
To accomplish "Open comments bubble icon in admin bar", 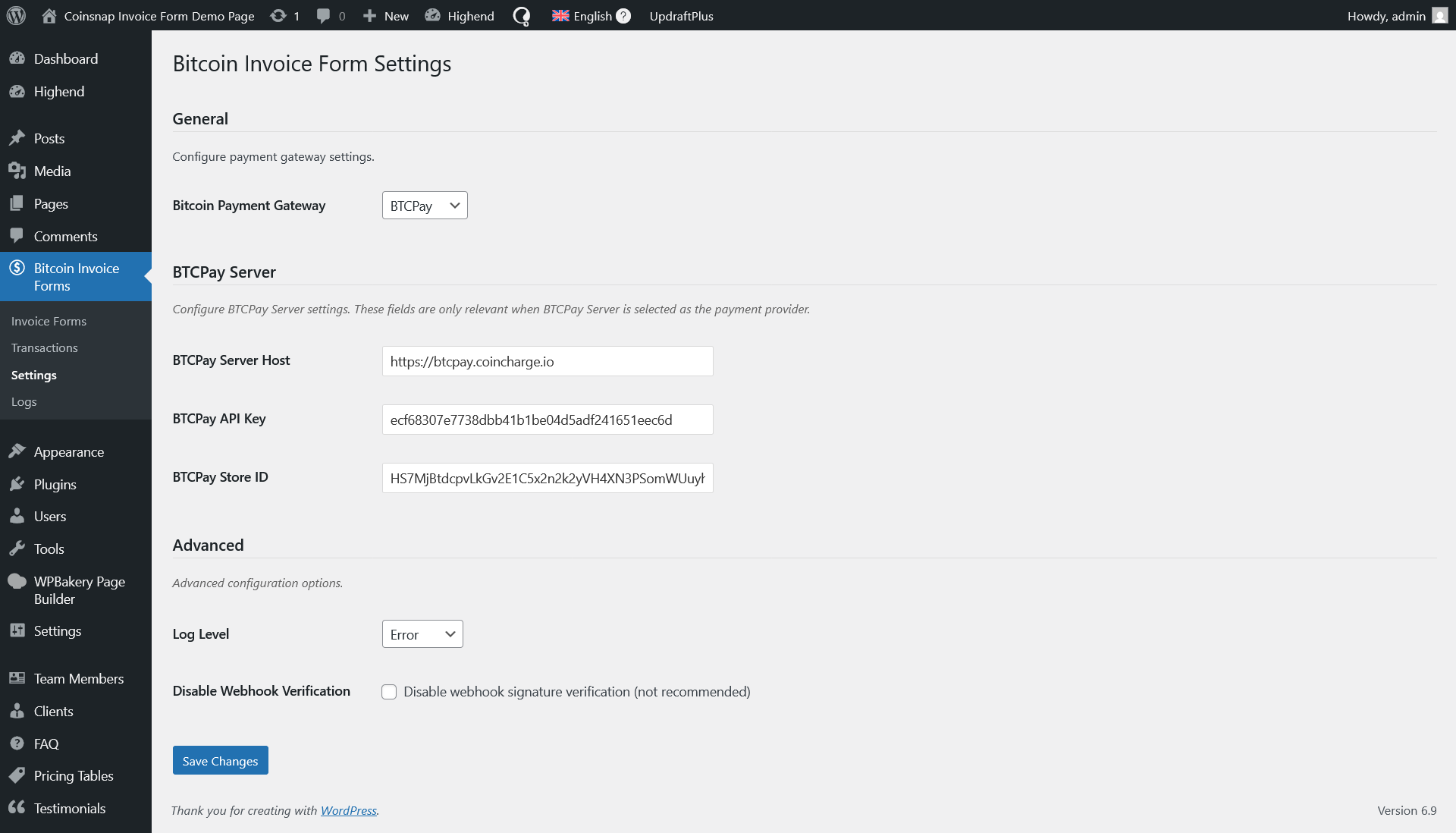I will 324,16.
